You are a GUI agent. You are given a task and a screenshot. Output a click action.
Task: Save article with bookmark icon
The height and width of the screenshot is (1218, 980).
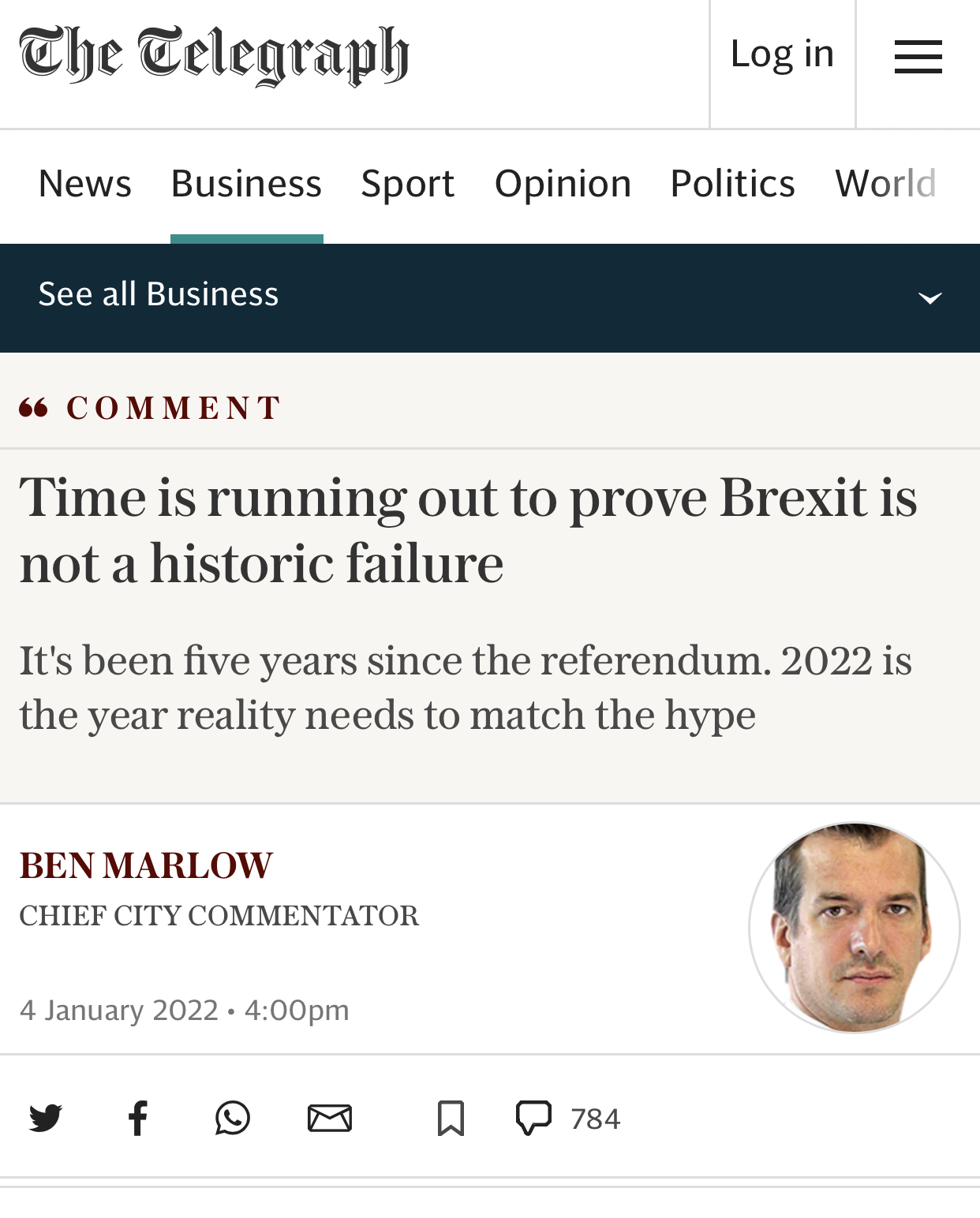[451, 1119]
